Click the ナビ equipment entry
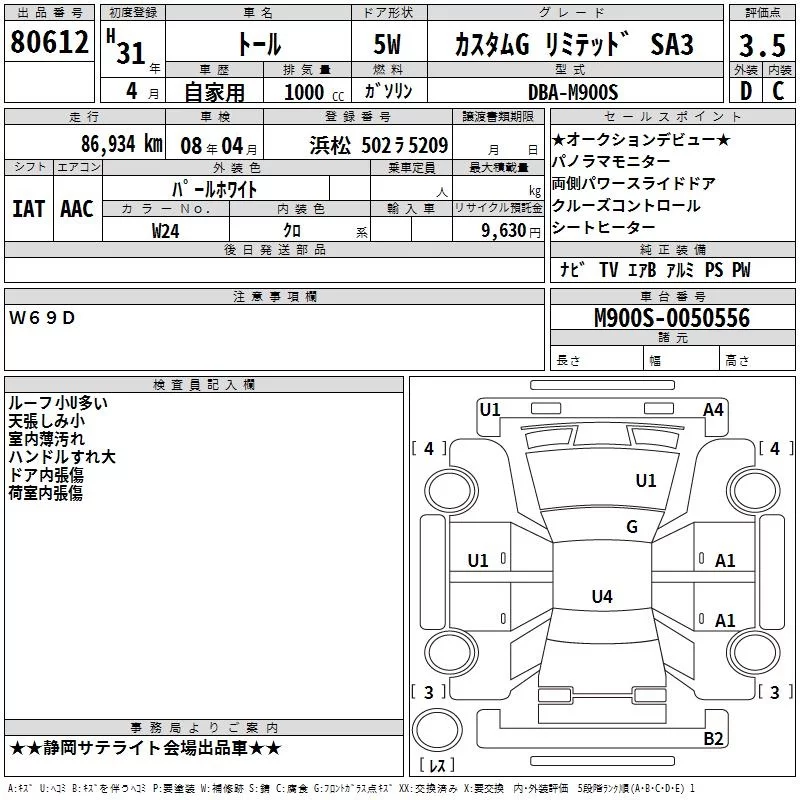800x800 pixels. (x=571, y=269)
